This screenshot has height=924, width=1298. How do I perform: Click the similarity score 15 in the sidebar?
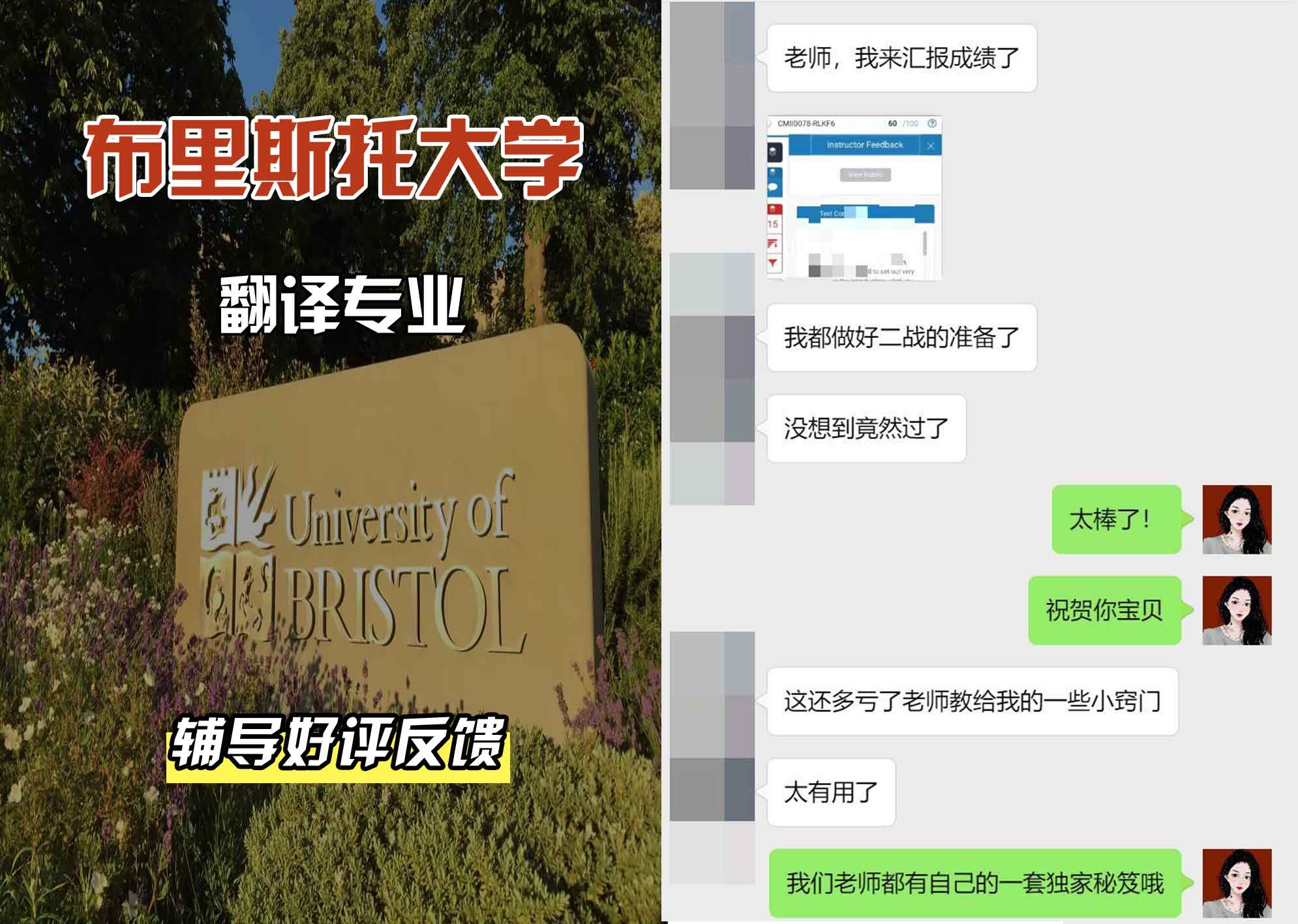point(773,224)
